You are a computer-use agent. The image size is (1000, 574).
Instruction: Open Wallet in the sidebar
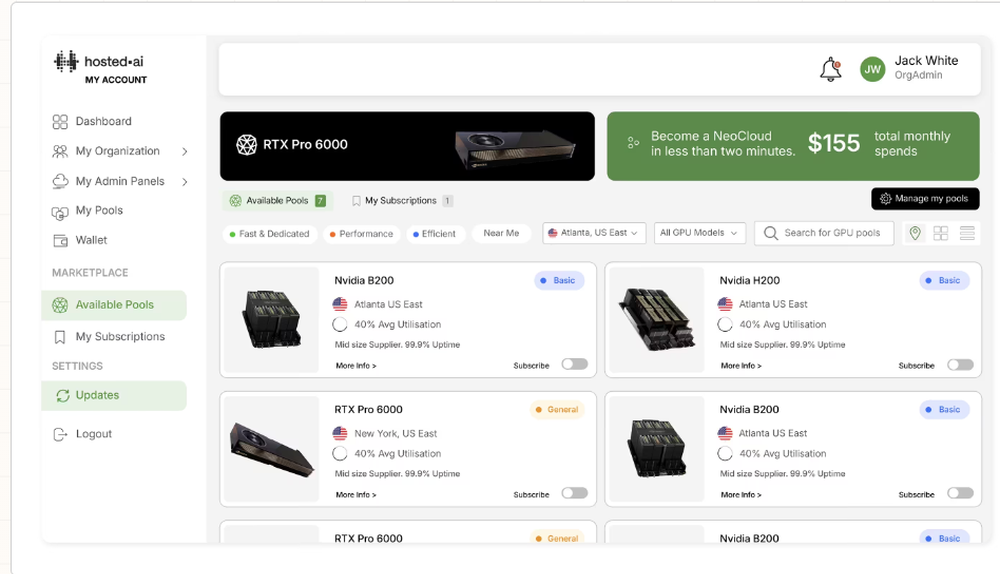[x=91, y=240]
